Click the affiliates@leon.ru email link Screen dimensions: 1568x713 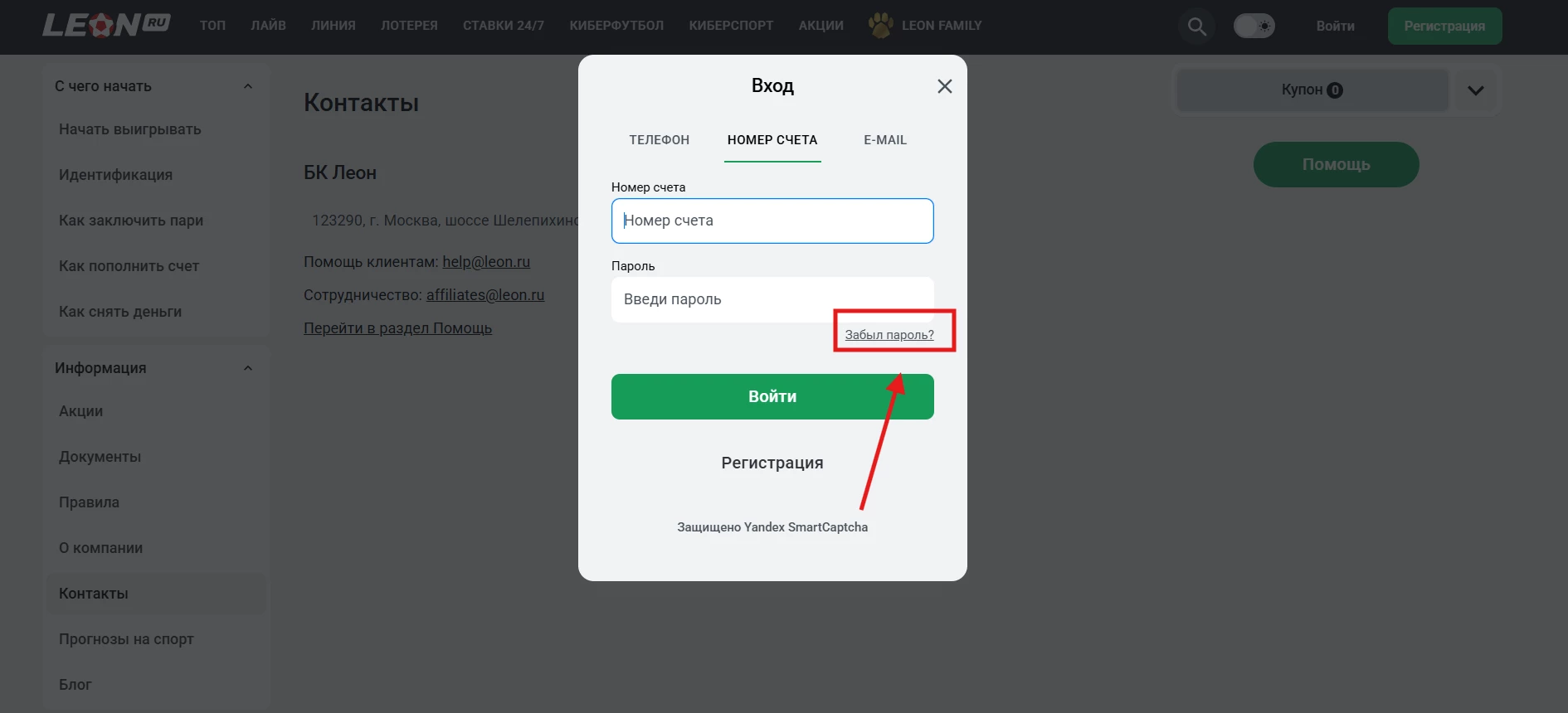(485, 295)
